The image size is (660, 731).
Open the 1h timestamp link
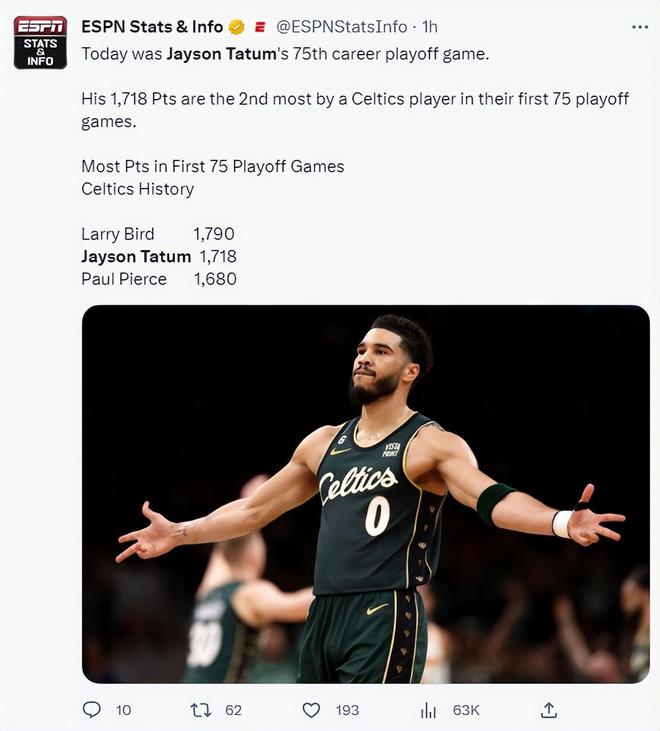click(x=430, y=27)
